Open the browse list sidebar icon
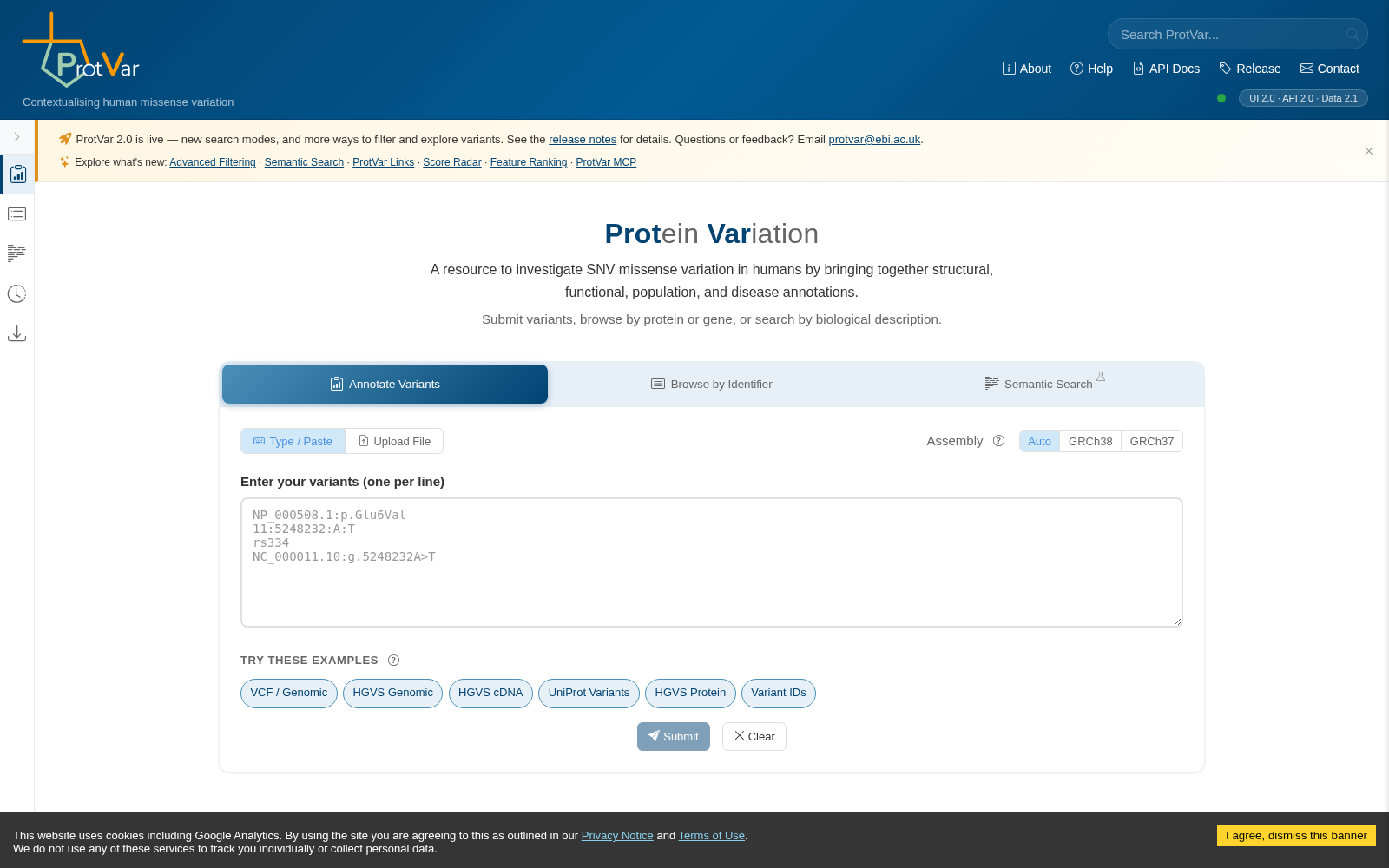Image resolution: width=1389 pixels, height=868 pixels. point(16,214)
